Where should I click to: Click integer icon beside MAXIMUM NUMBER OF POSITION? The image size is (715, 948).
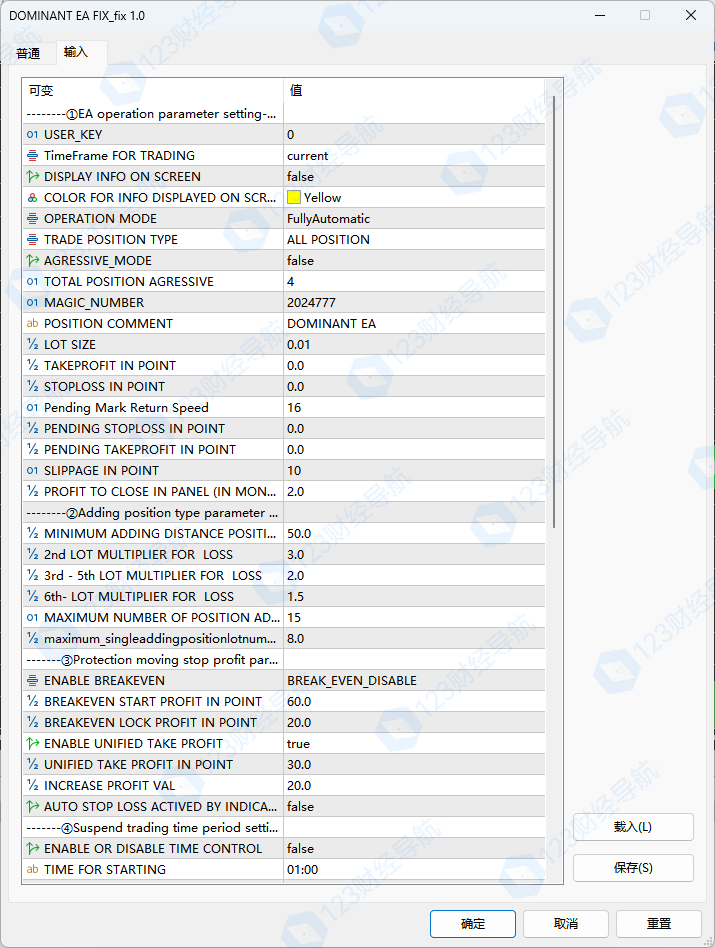pyautogui.click(x=33, y=617)
